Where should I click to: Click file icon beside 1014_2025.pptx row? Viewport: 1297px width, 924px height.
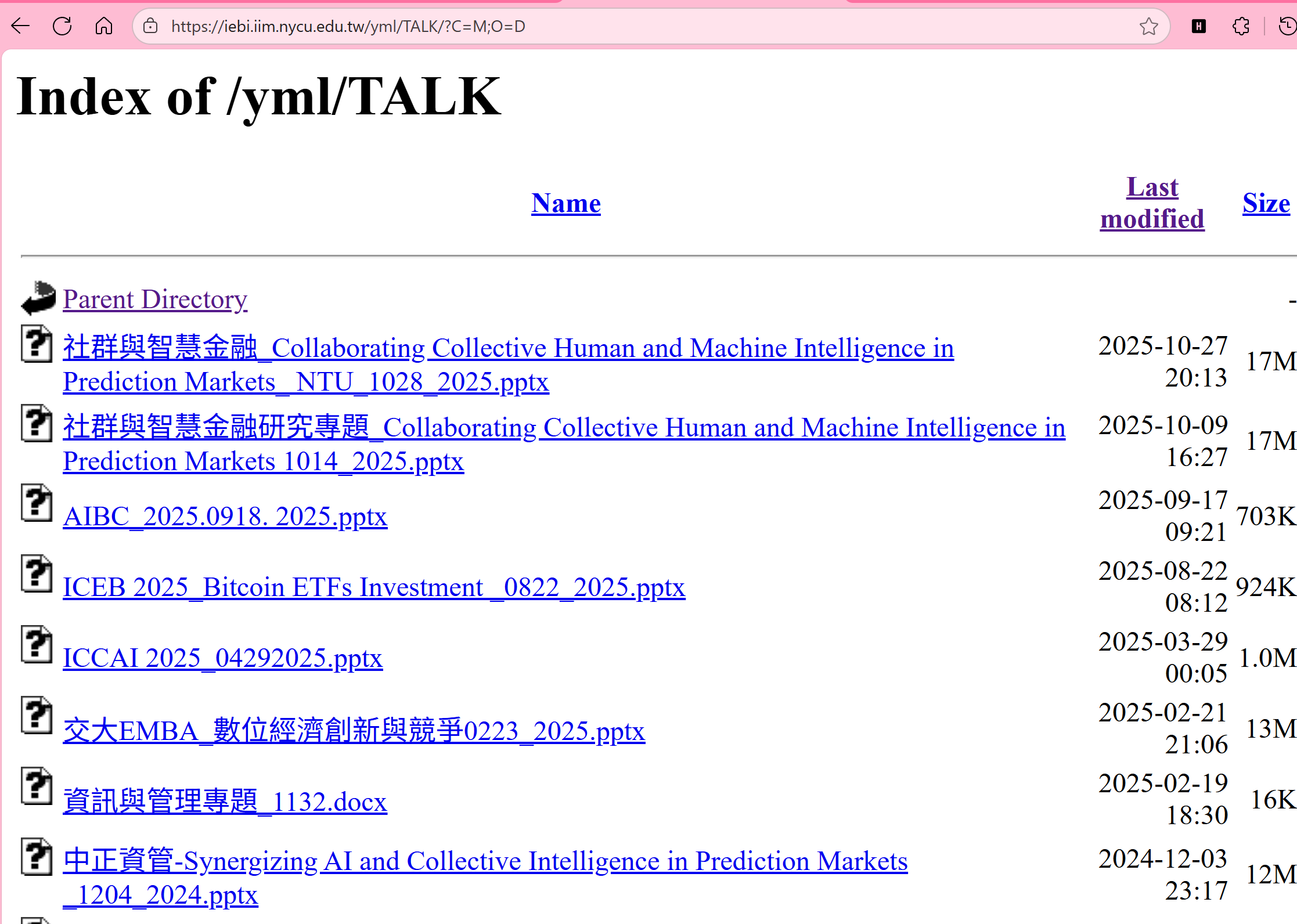click(37, 423)
